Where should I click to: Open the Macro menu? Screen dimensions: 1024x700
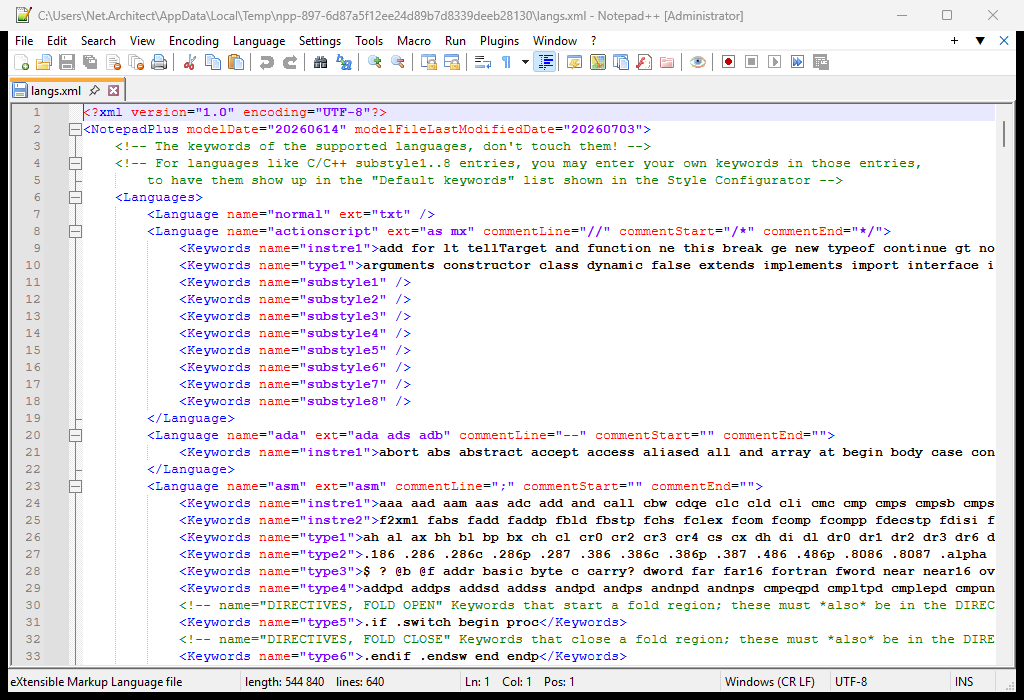[414, 40]
